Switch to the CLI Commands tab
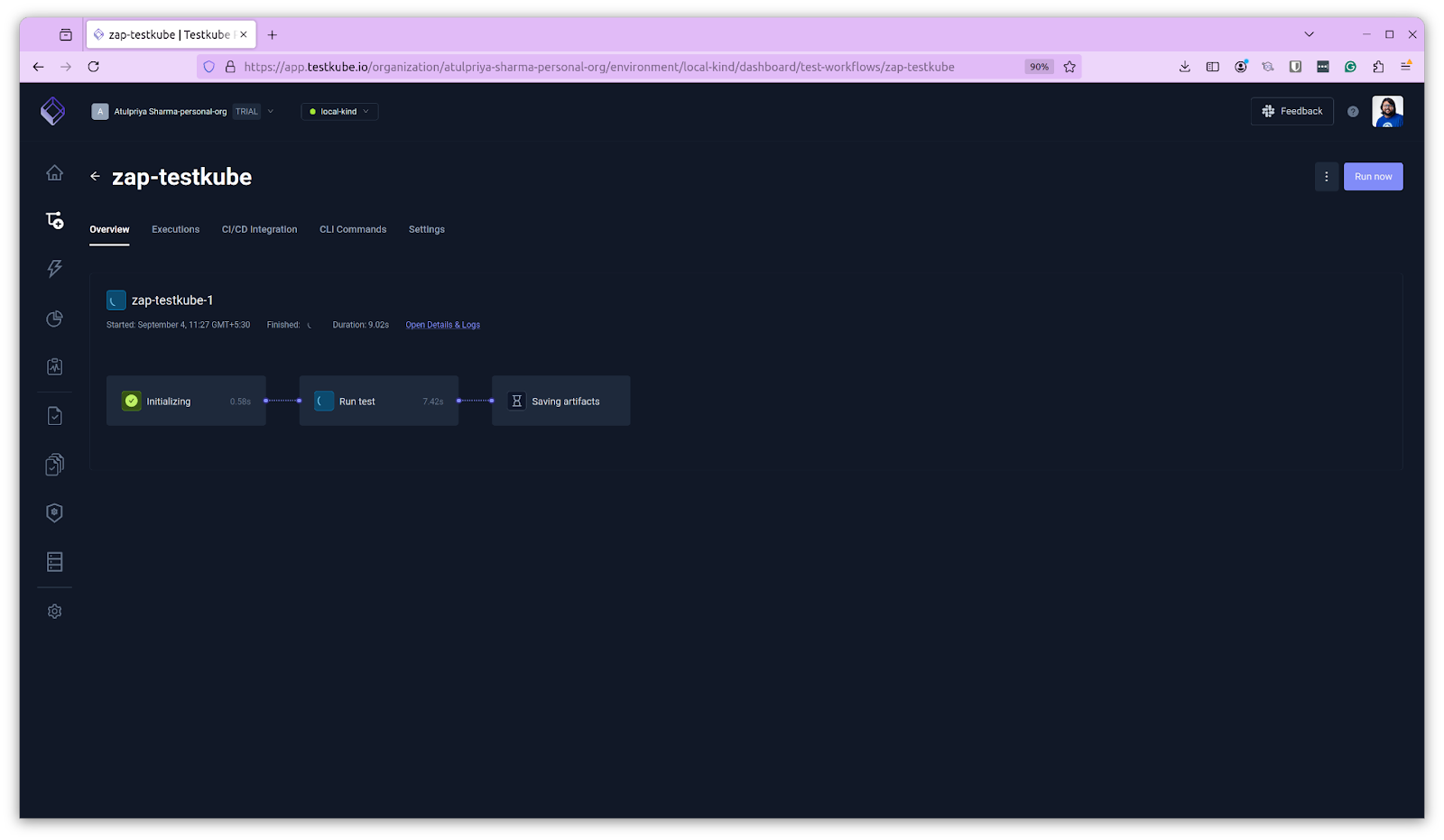The width and height of the screenshot is (1444, 840). (353, 229)
